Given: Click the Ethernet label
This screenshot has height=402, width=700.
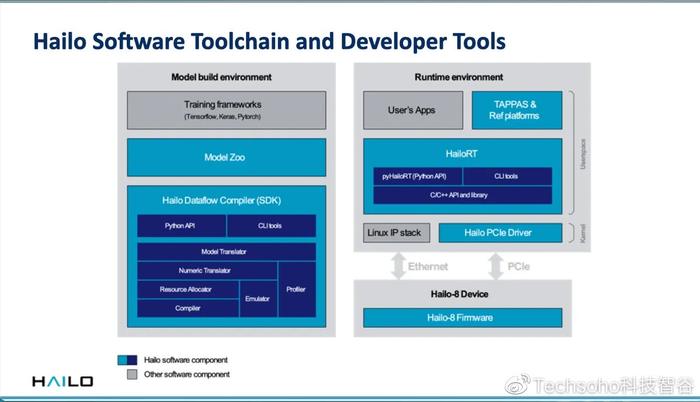Looking at the screenshot, I should (x=428, y=266).
